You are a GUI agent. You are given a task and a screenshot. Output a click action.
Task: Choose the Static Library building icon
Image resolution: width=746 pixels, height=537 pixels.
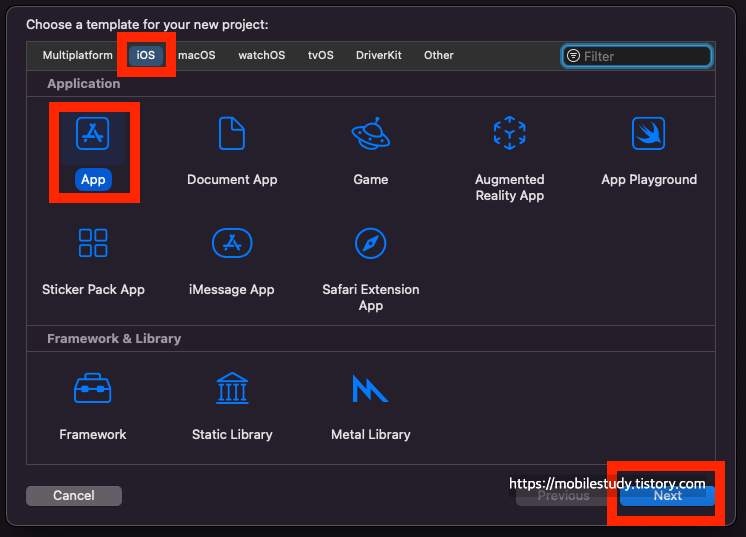(x=232, y=388)
